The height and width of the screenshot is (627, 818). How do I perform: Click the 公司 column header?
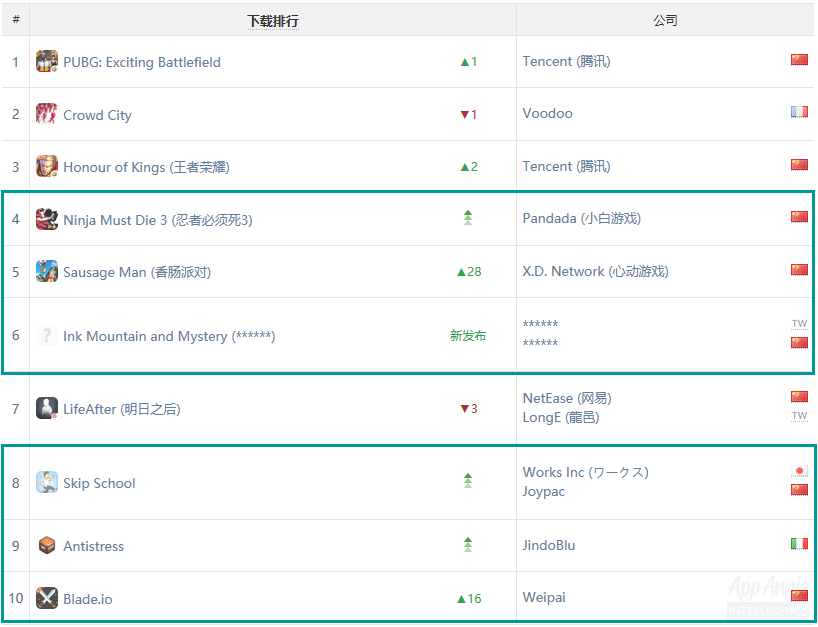(665, 20)
